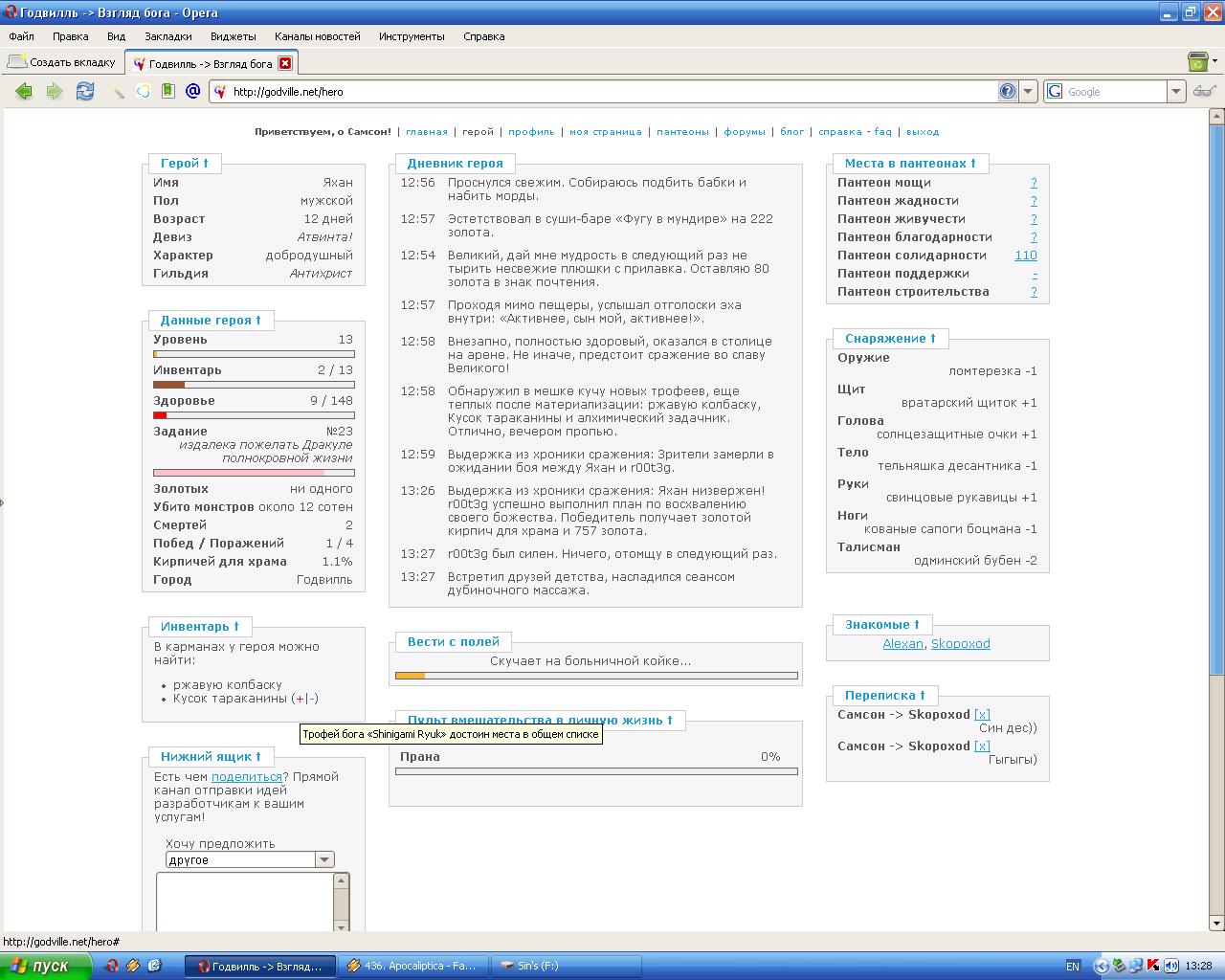Click the 'Создать вкладку' new tab button
This screenshot has height=980, width=1225.
point(62,62)
